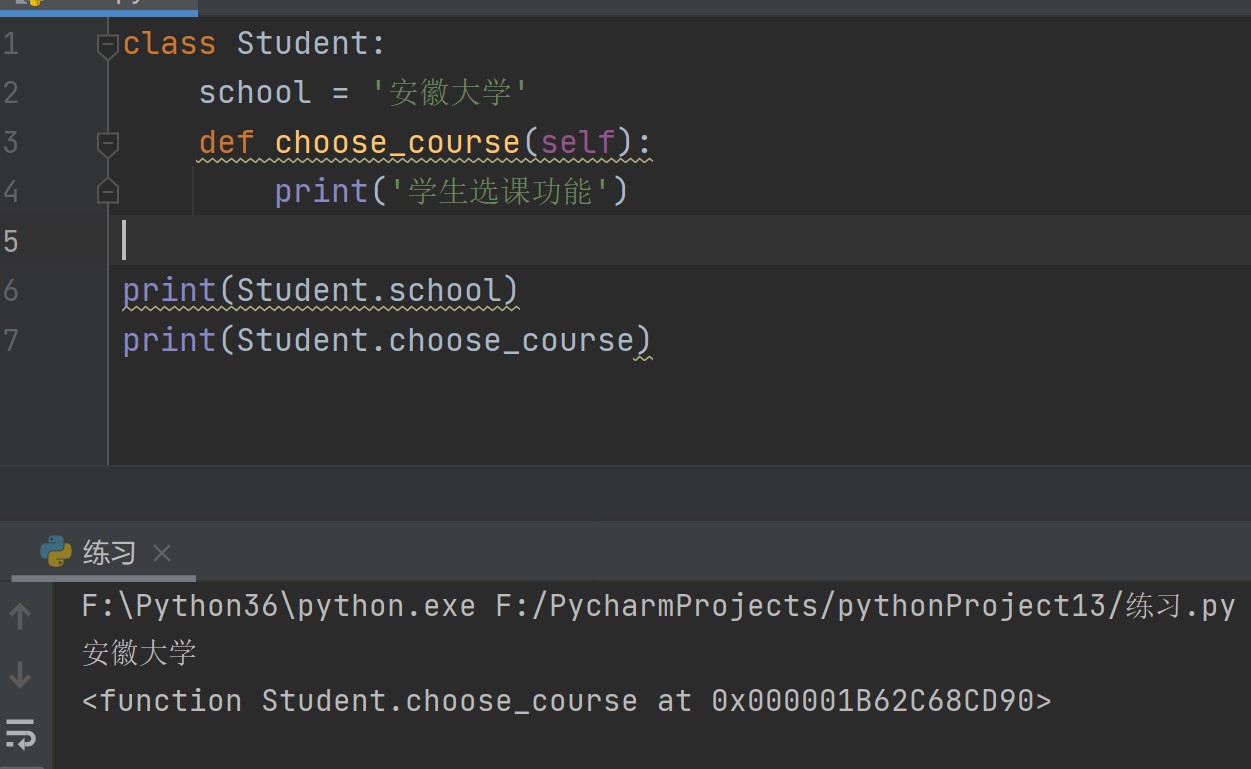The width and height of the screenshot is (1251, 769).
Task: Click the function address output line
Action: pyautogui.click(x=566, y=701)
